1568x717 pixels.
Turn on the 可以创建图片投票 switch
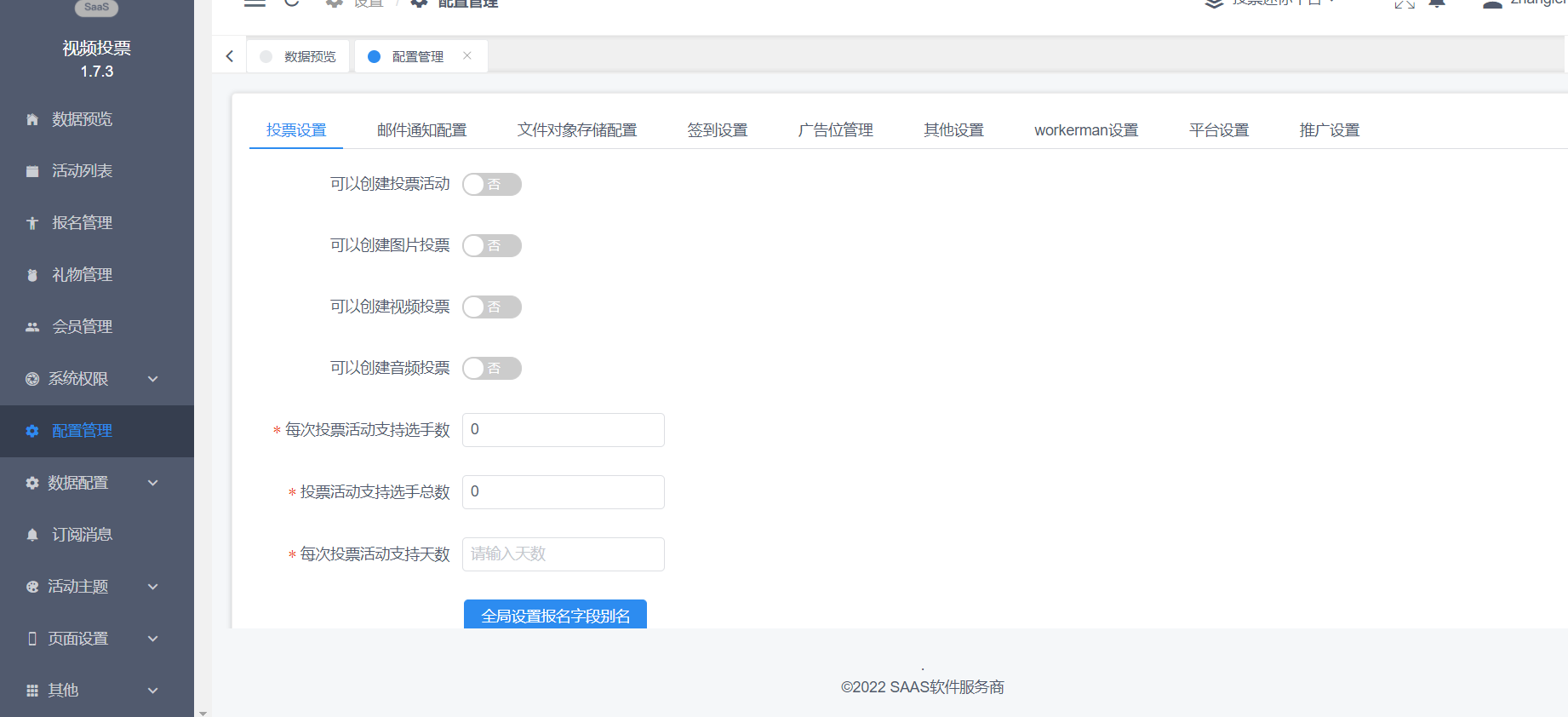click(x=491, y=246)
